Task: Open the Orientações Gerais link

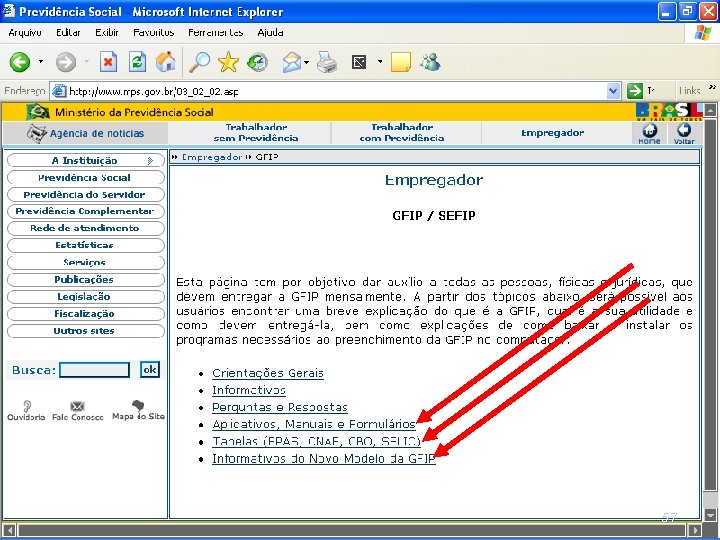Action: point(268,373)
